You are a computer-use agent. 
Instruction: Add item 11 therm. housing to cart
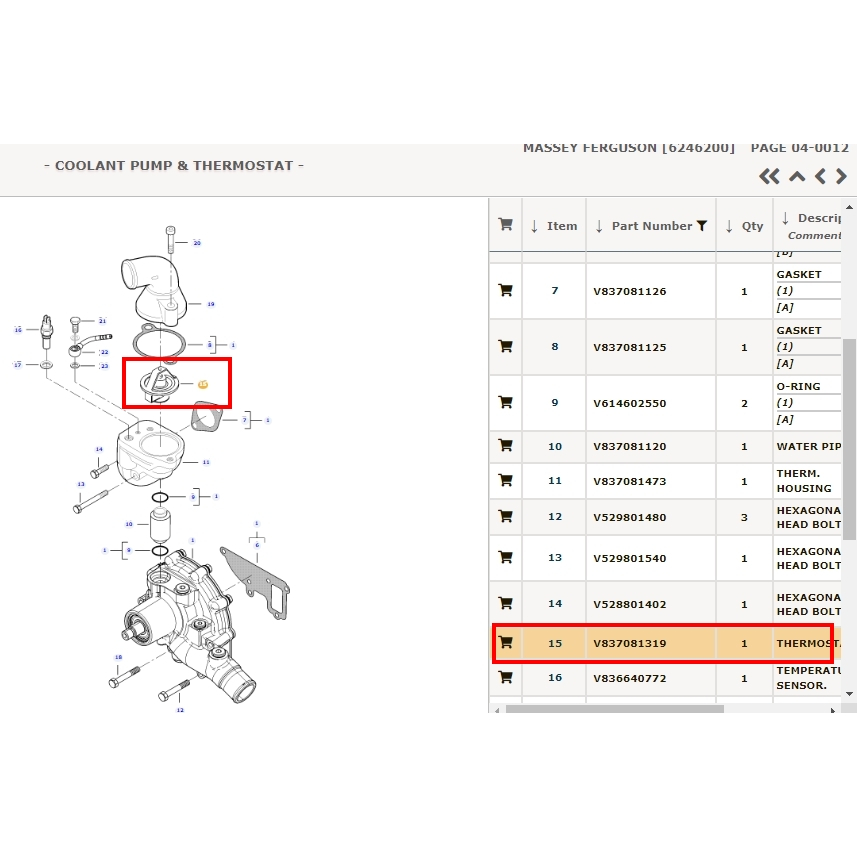click(505, 481)
